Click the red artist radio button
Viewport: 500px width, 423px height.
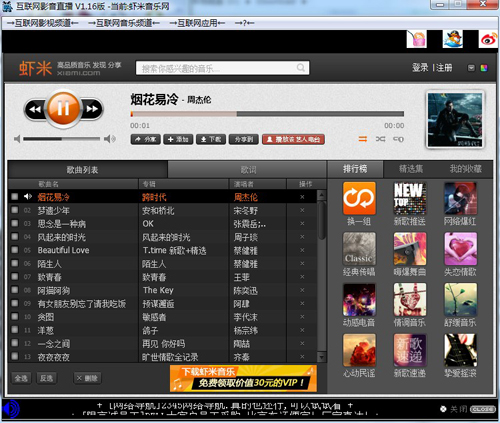coord(294,139)
